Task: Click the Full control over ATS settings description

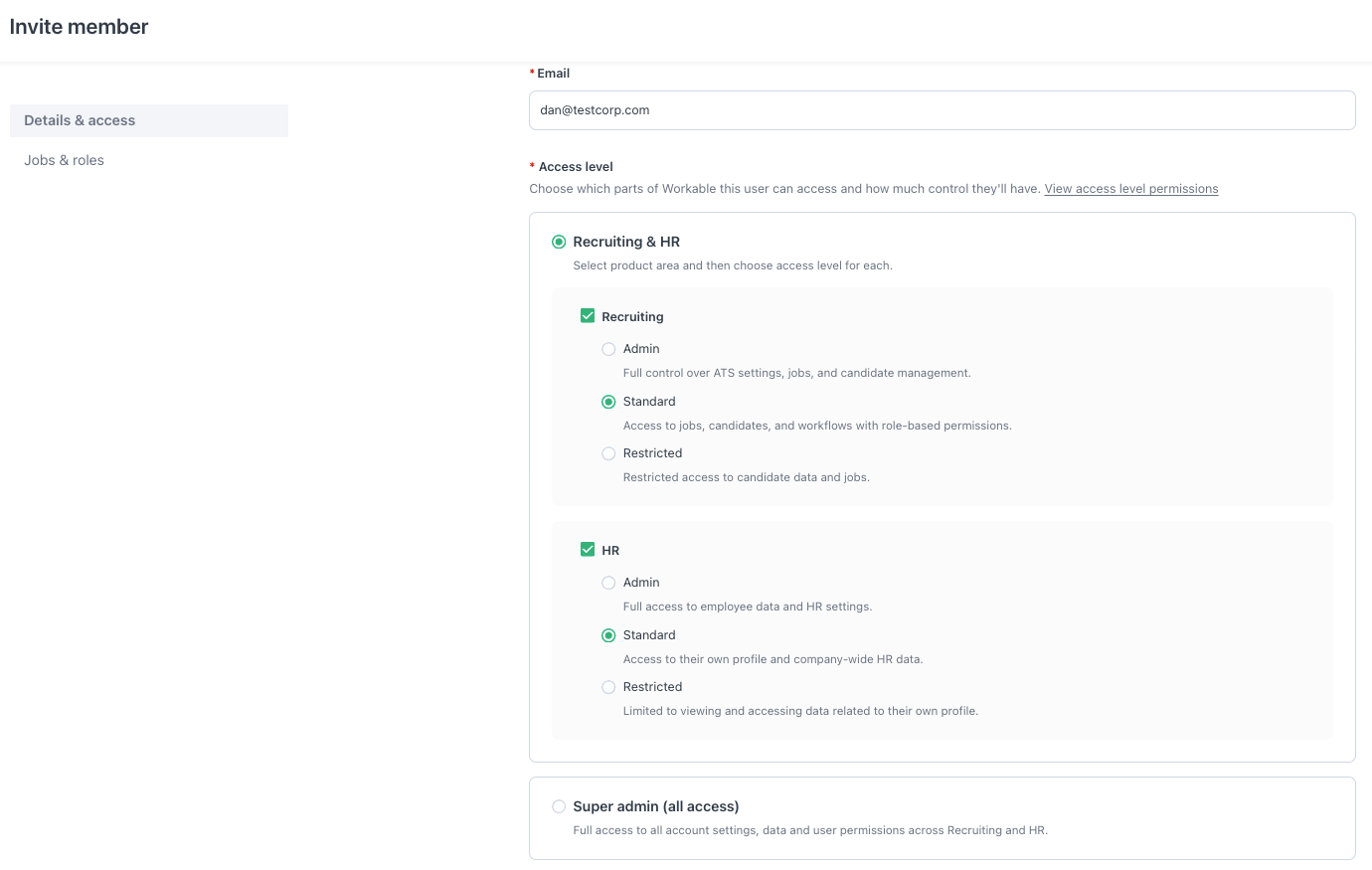Action: (796, 373)
